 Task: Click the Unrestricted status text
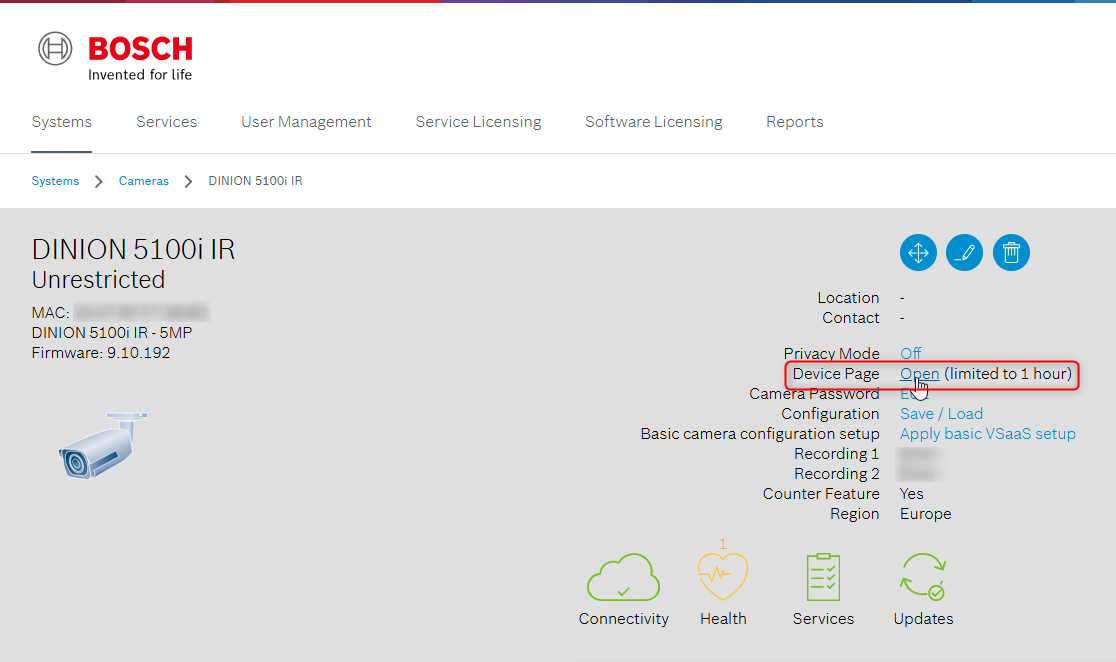(x=98, y=280)
